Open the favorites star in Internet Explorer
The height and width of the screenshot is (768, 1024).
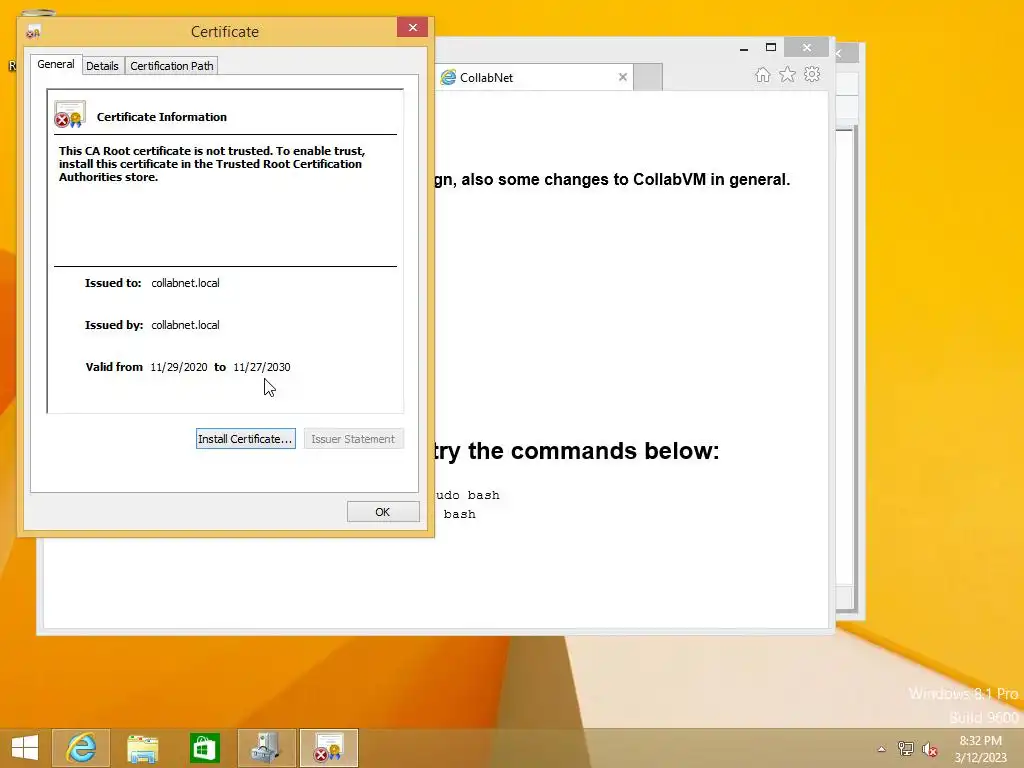pos(788,75)
